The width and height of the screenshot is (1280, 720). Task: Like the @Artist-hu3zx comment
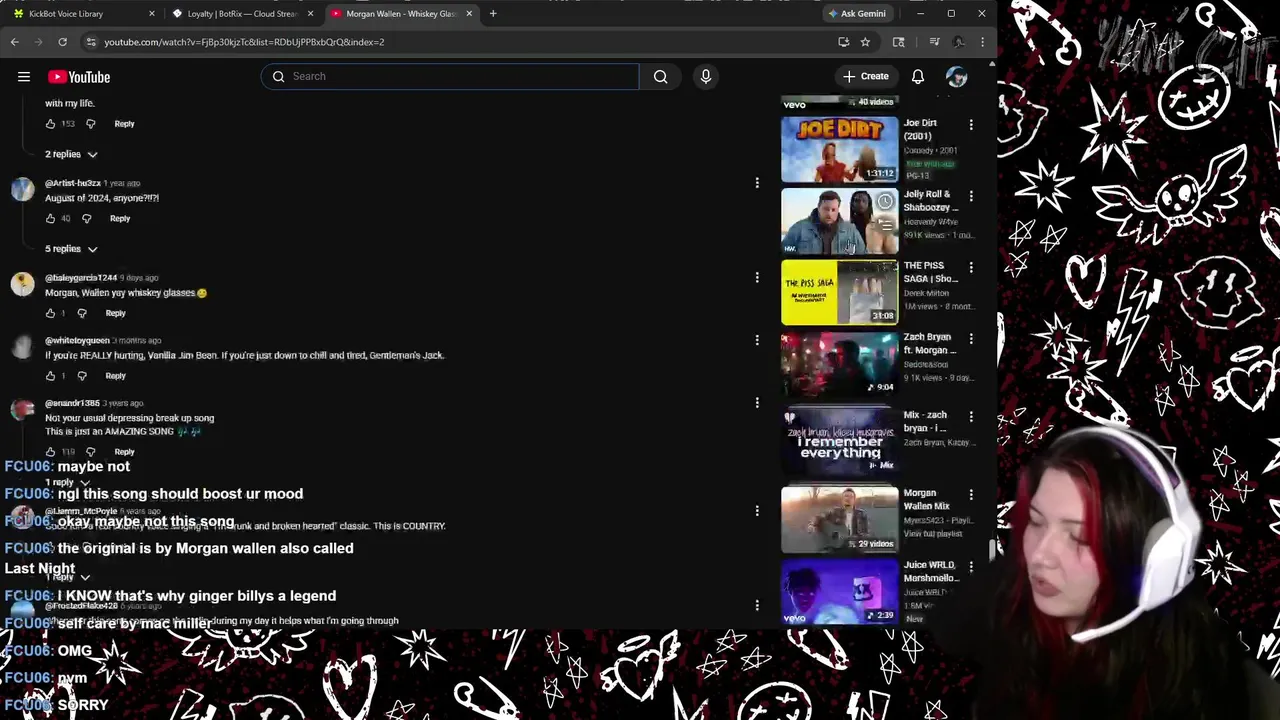[50, 218]
